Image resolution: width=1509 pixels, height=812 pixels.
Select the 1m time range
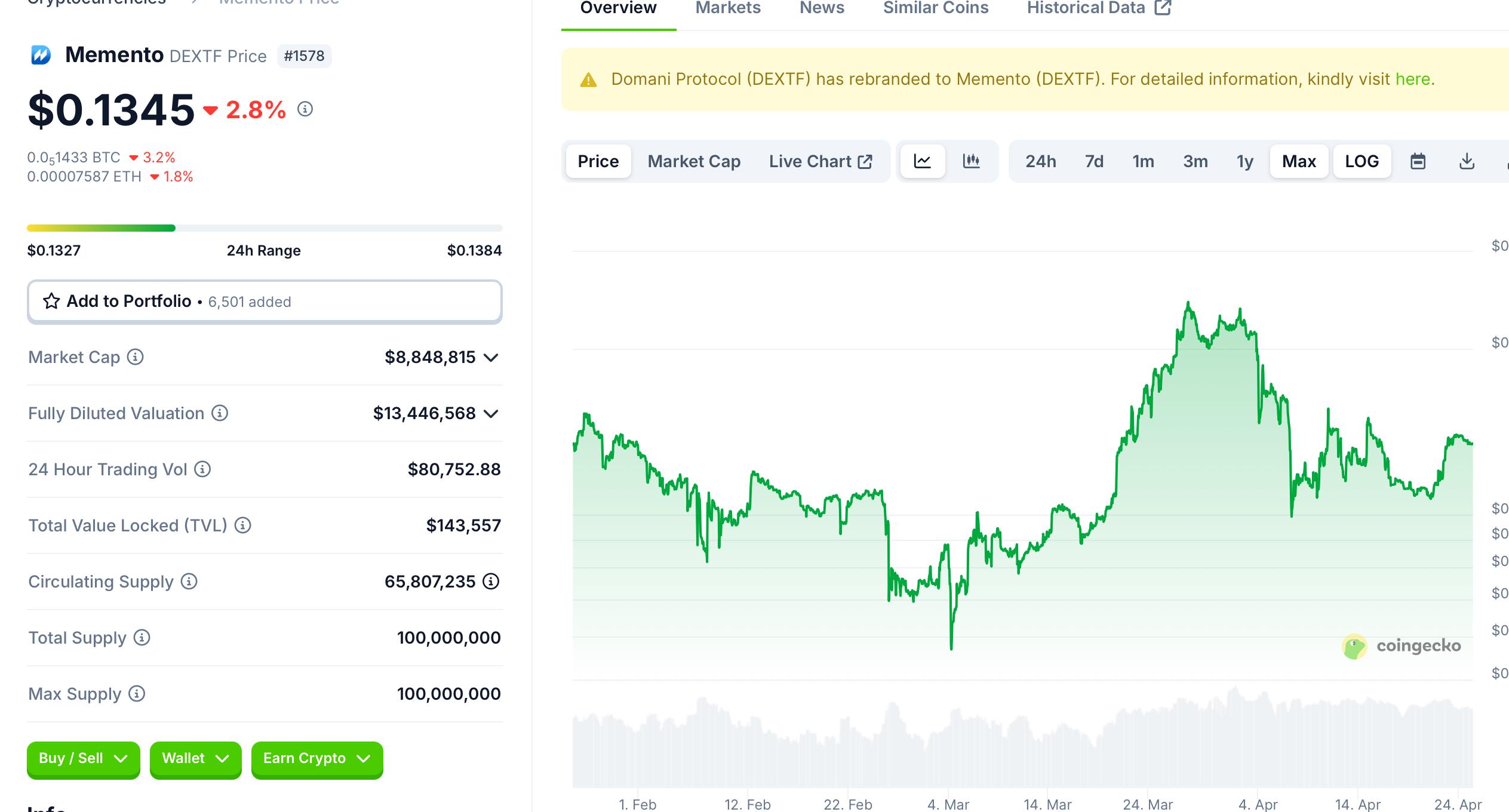[1144, 161]
